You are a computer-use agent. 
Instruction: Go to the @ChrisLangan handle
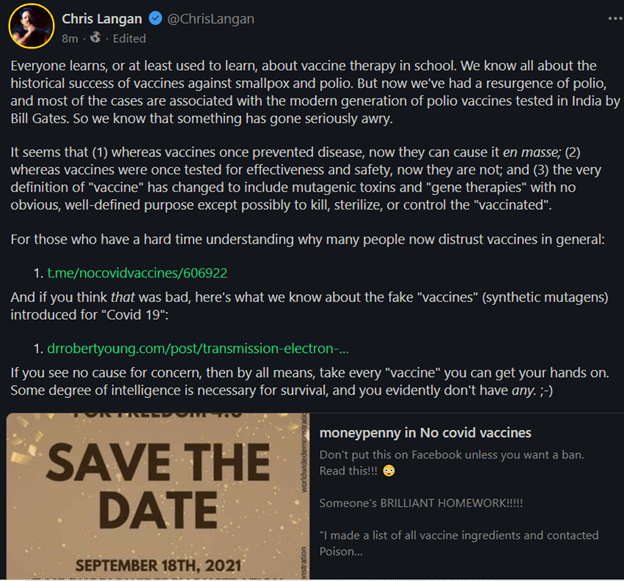tap(213, 19)
